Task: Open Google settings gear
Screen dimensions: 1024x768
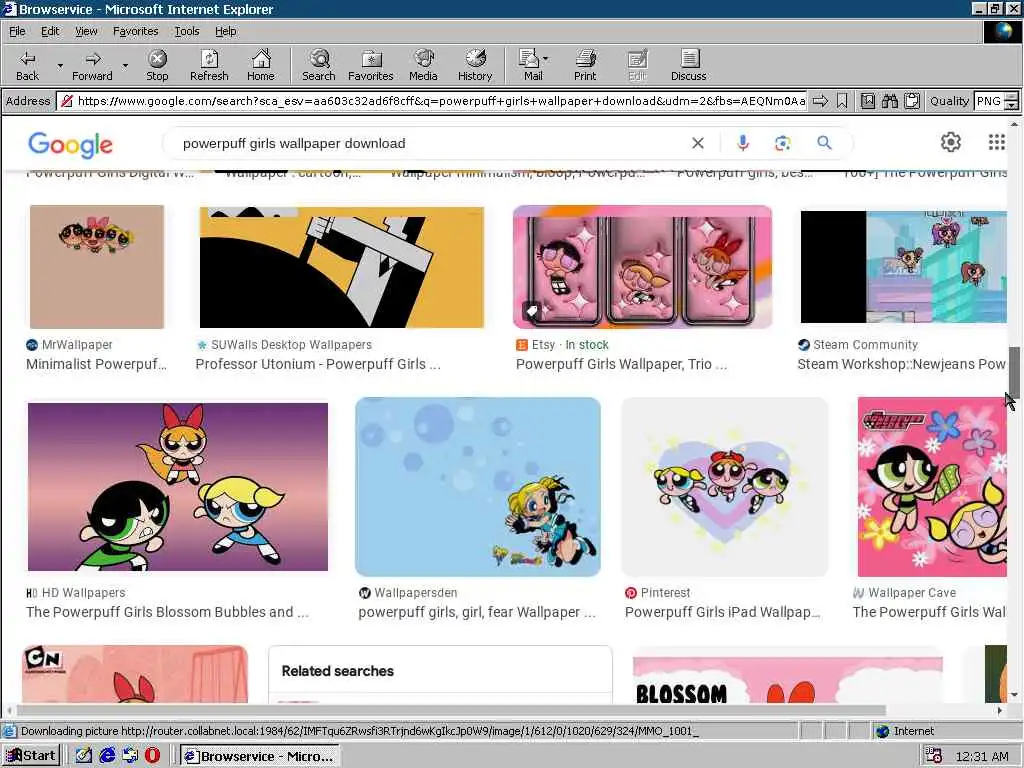Action: pyautogui.click(x=950, y=142)
